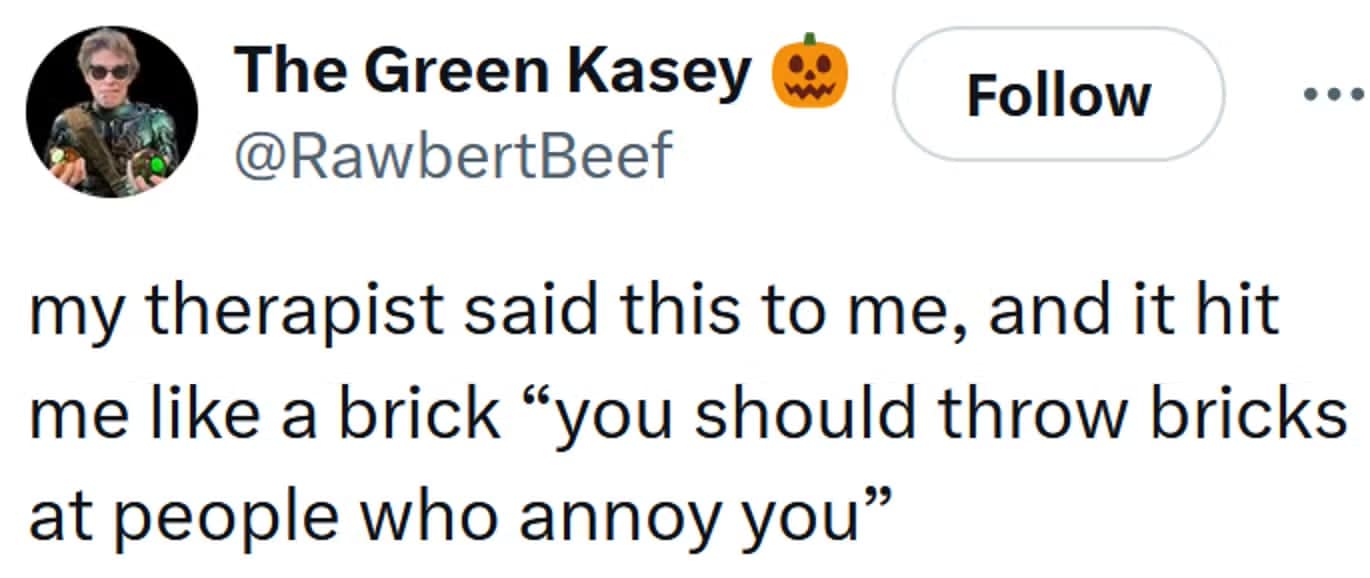Open The Green Kasey's profile picture
Image resolution: width=1370 pixels, height=578 pixels.
112,110
